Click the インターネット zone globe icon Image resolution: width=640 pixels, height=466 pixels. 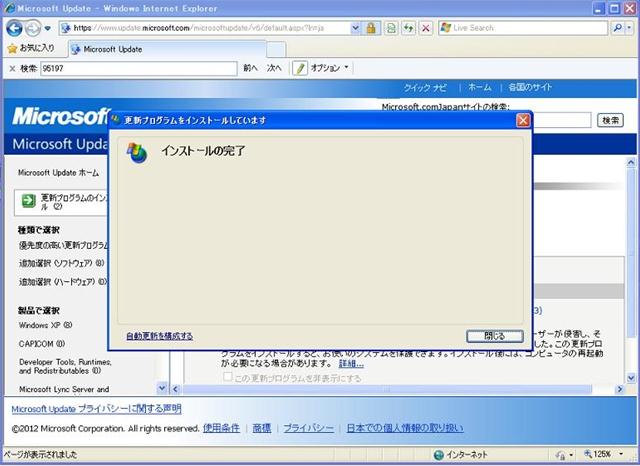(439, 455)
